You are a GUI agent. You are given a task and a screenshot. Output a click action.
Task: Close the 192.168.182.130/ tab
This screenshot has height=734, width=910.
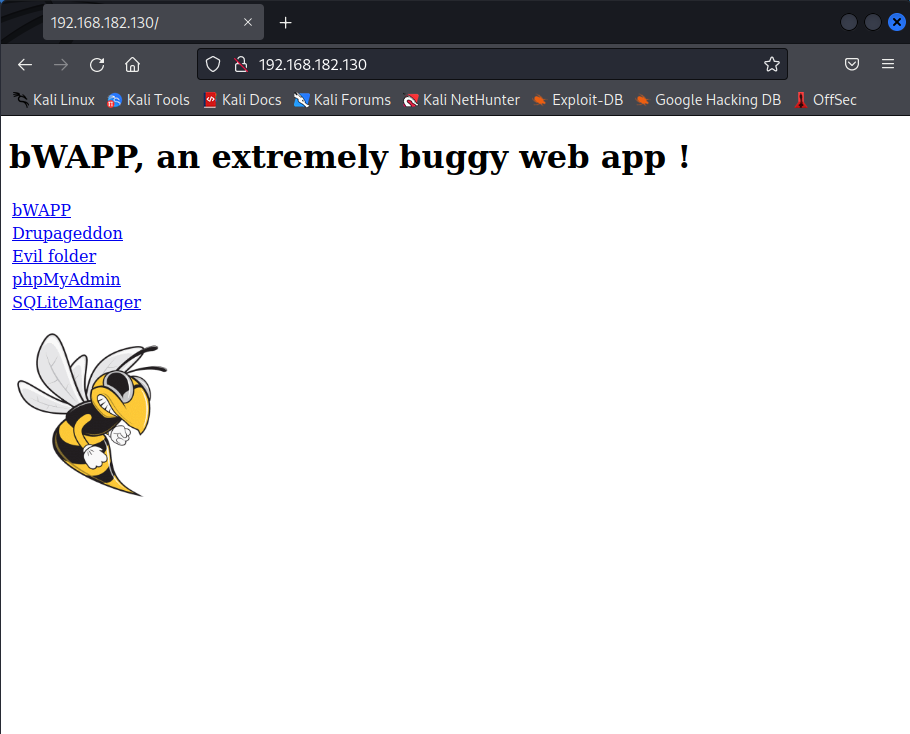tap(248, 22)
